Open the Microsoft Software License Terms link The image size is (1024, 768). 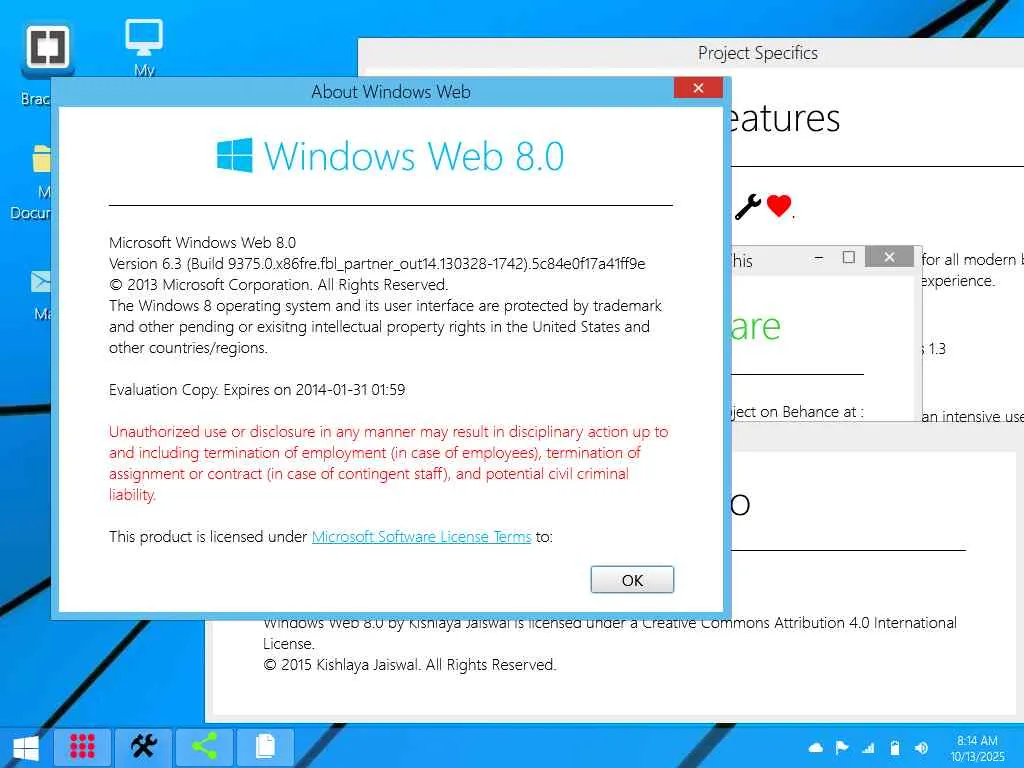click(x=421, y=537)
